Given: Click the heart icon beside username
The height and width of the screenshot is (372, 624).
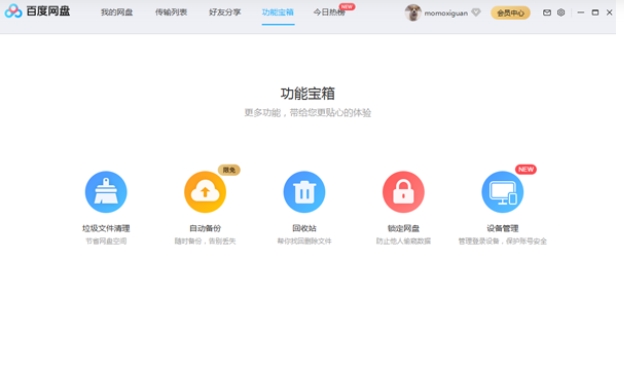Looking at the screenshot, I should click(476, 13).
